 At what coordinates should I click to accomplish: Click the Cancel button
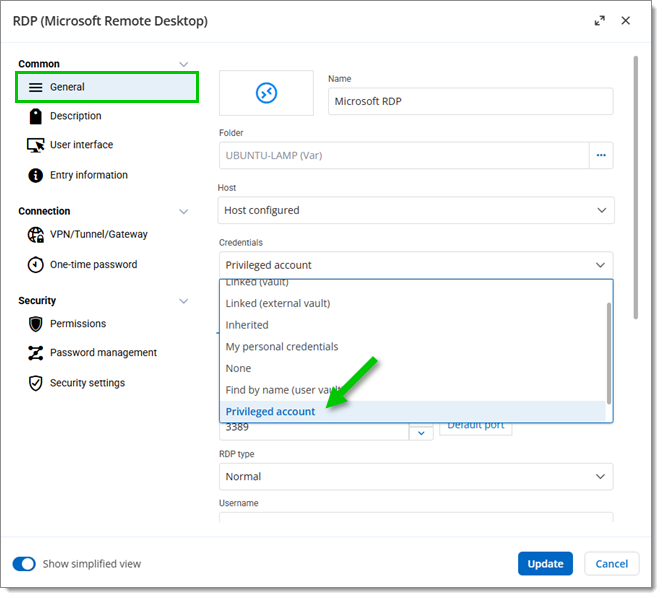(x=611, y=564)
